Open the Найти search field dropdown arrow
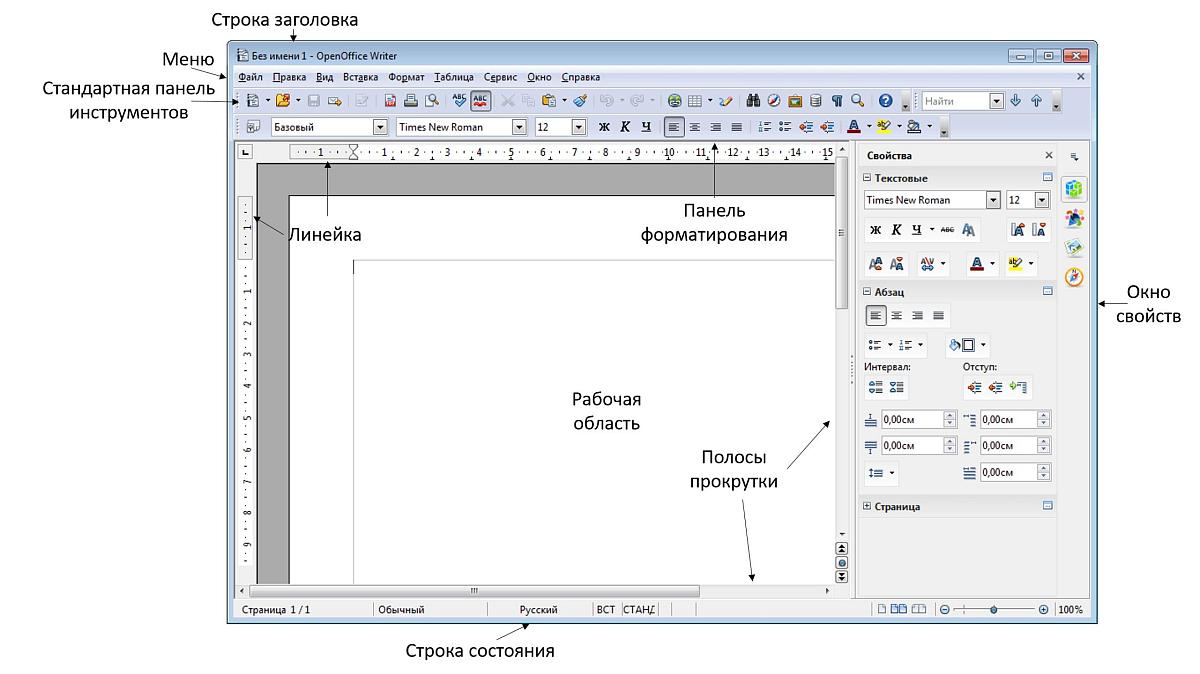Viewport: 1200px width, 674px height. [996, 101]
